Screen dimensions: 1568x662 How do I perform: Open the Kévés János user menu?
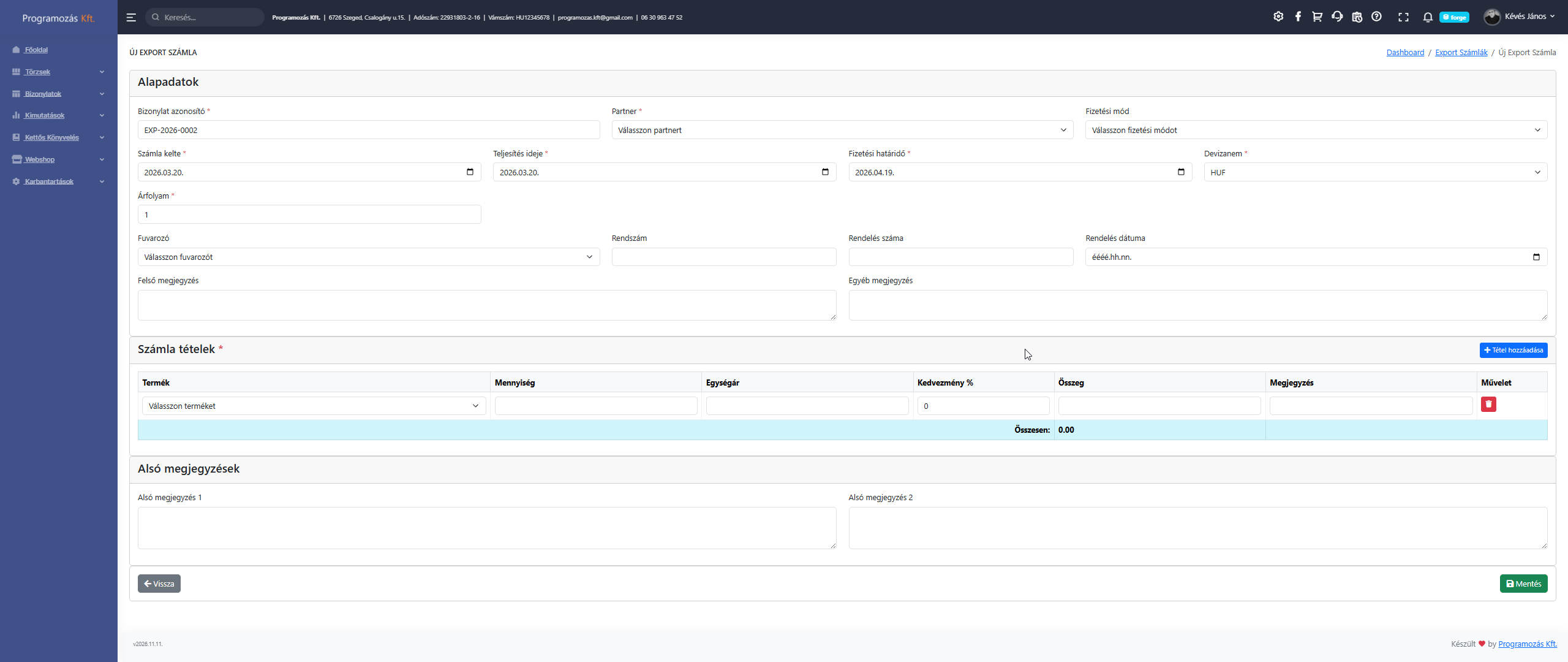tap(1520, 17)
